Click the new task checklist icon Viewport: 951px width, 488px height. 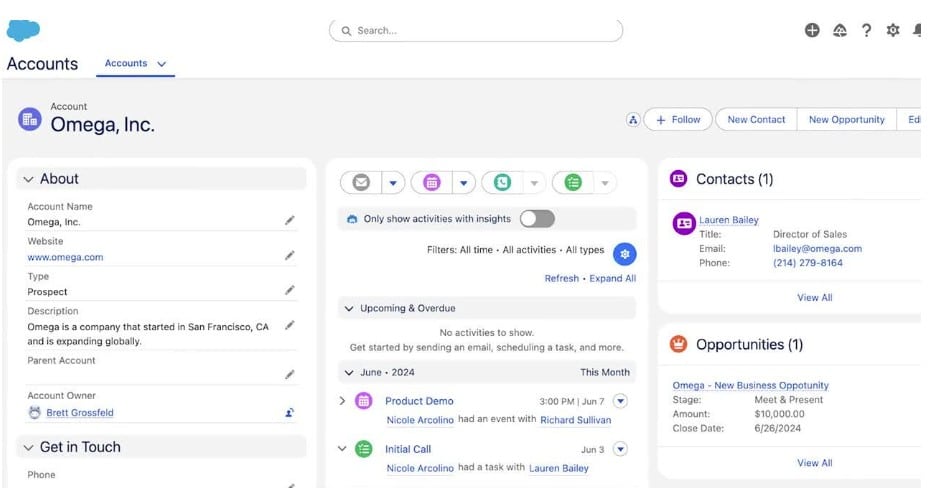tap(573, 182)
